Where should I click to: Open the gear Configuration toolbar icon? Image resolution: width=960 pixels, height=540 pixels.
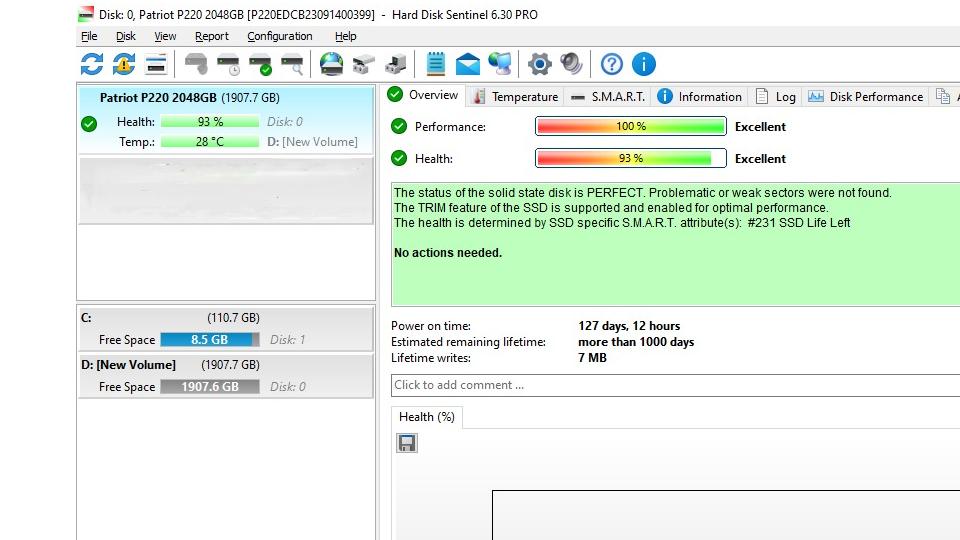[539, 64]
